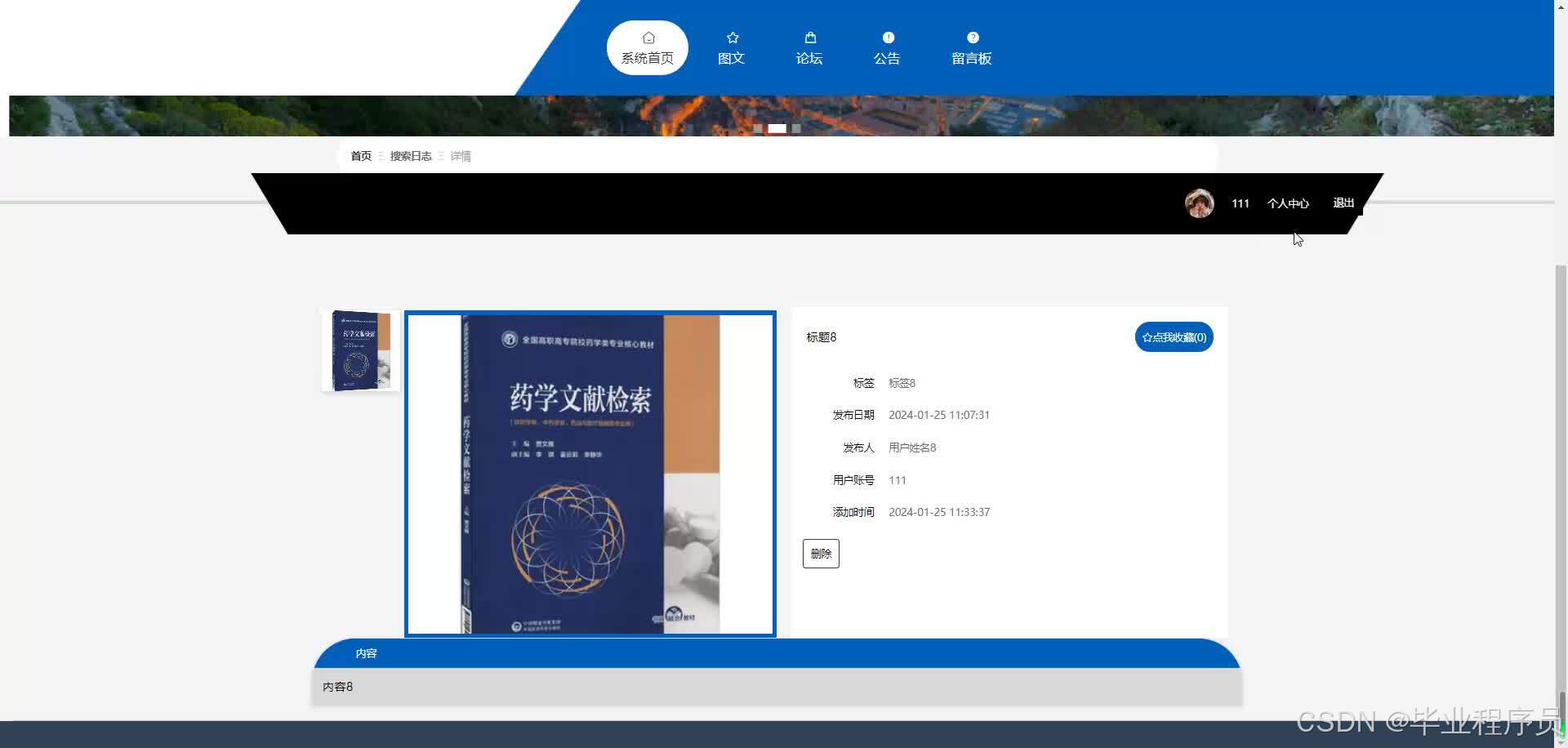Click the added time 2024-01-25 11:33:37
1568x748 pixels.
coord(939,512)
